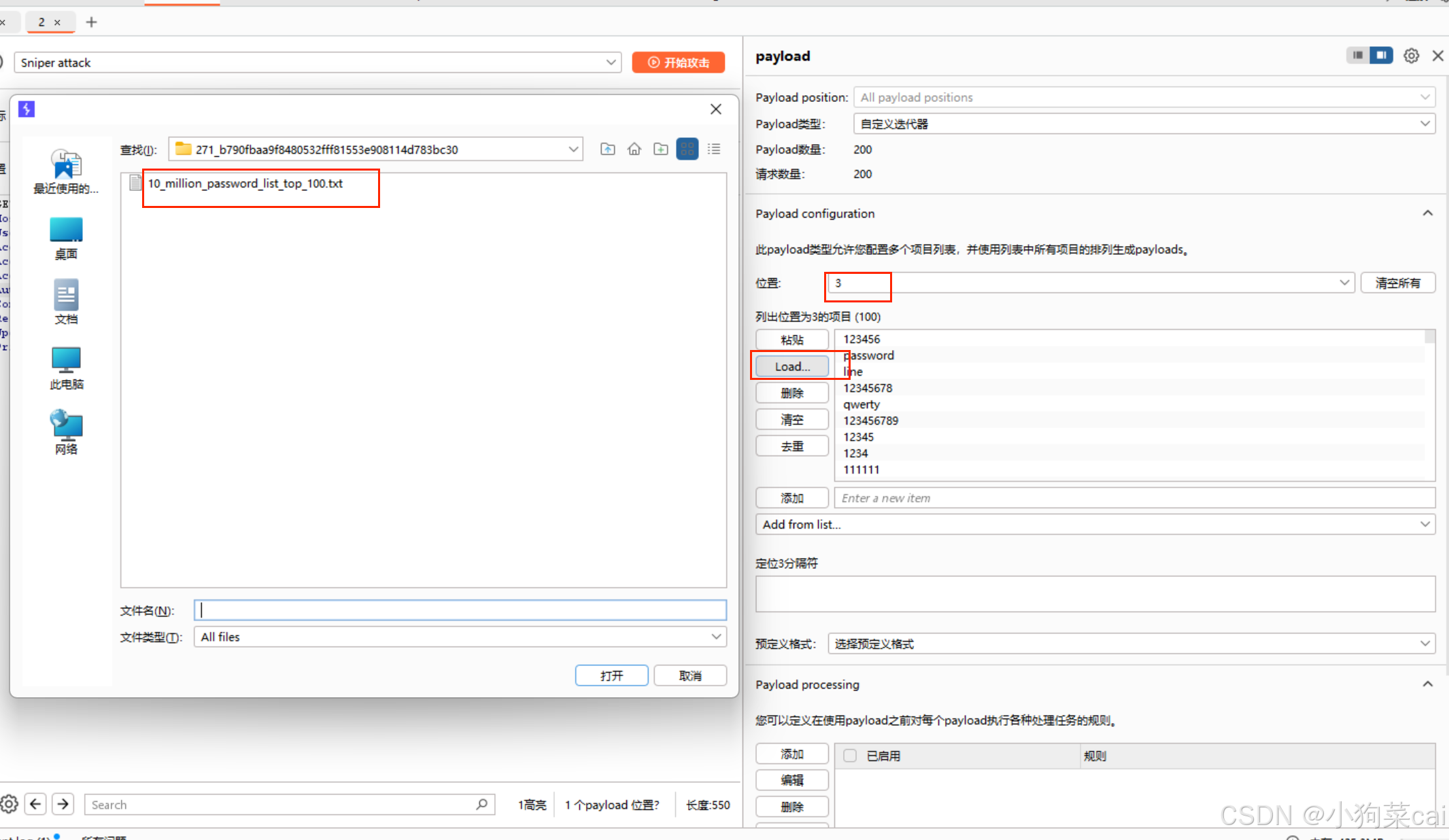Click the home directory icon

click(x=634, y=149)
